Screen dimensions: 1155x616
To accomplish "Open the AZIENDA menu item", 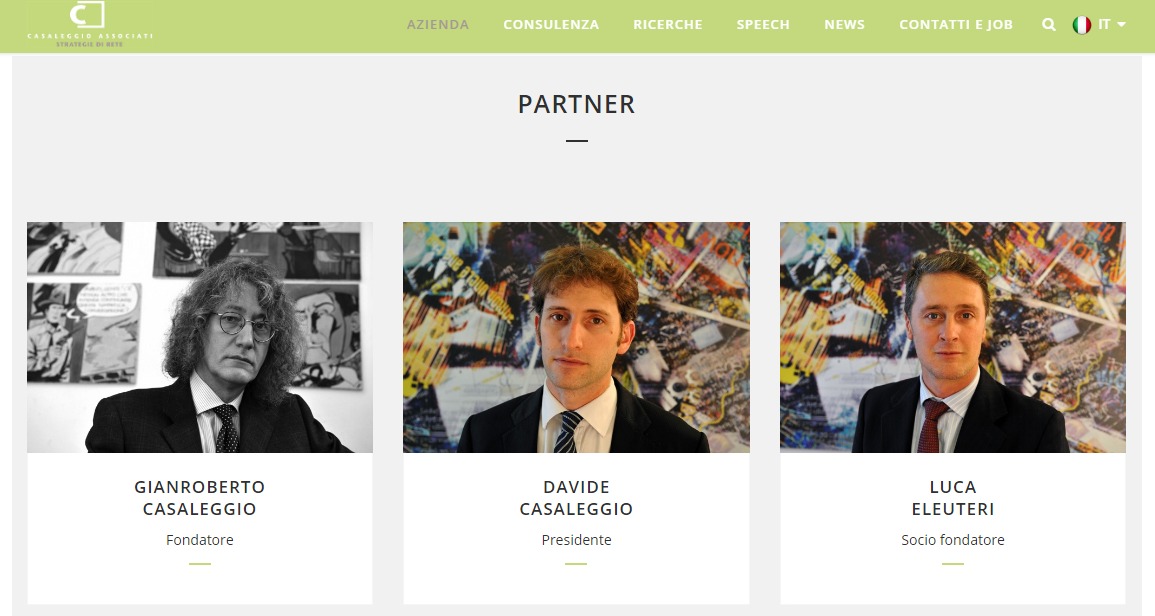I will coord(438,24).
